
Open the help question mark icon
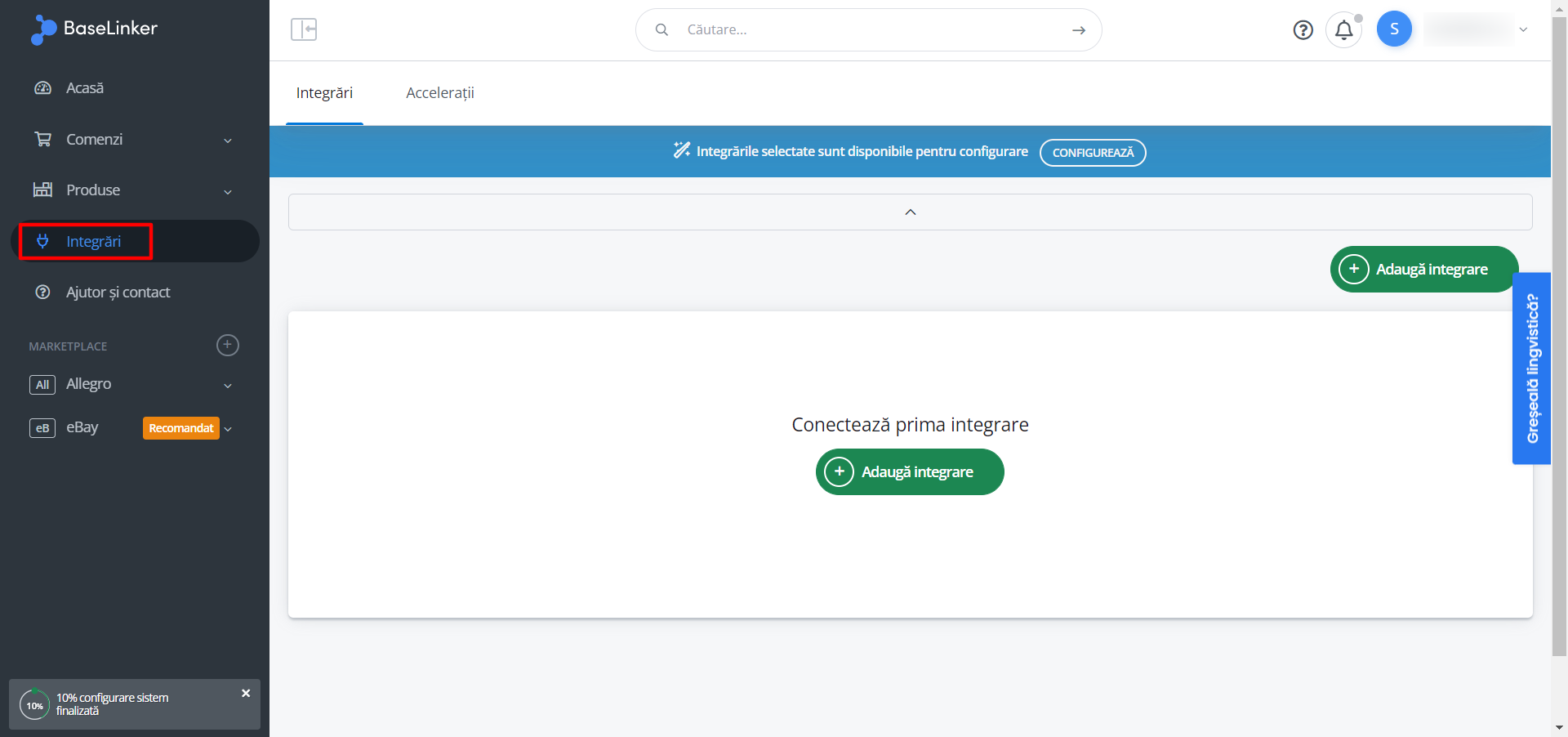pyautogui.click(x=1303, y=30)
